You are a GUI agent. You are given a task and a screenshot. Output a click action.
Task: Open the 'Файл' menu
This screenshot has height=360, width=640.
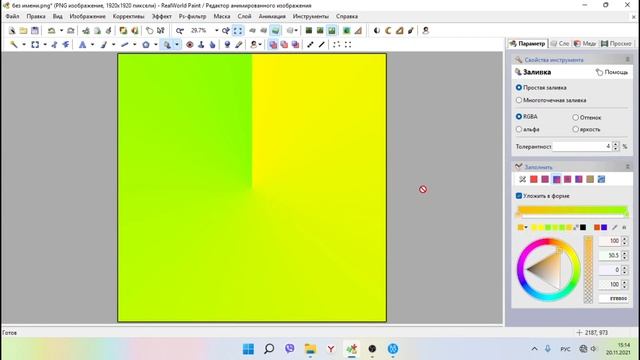tap(12, 16)
